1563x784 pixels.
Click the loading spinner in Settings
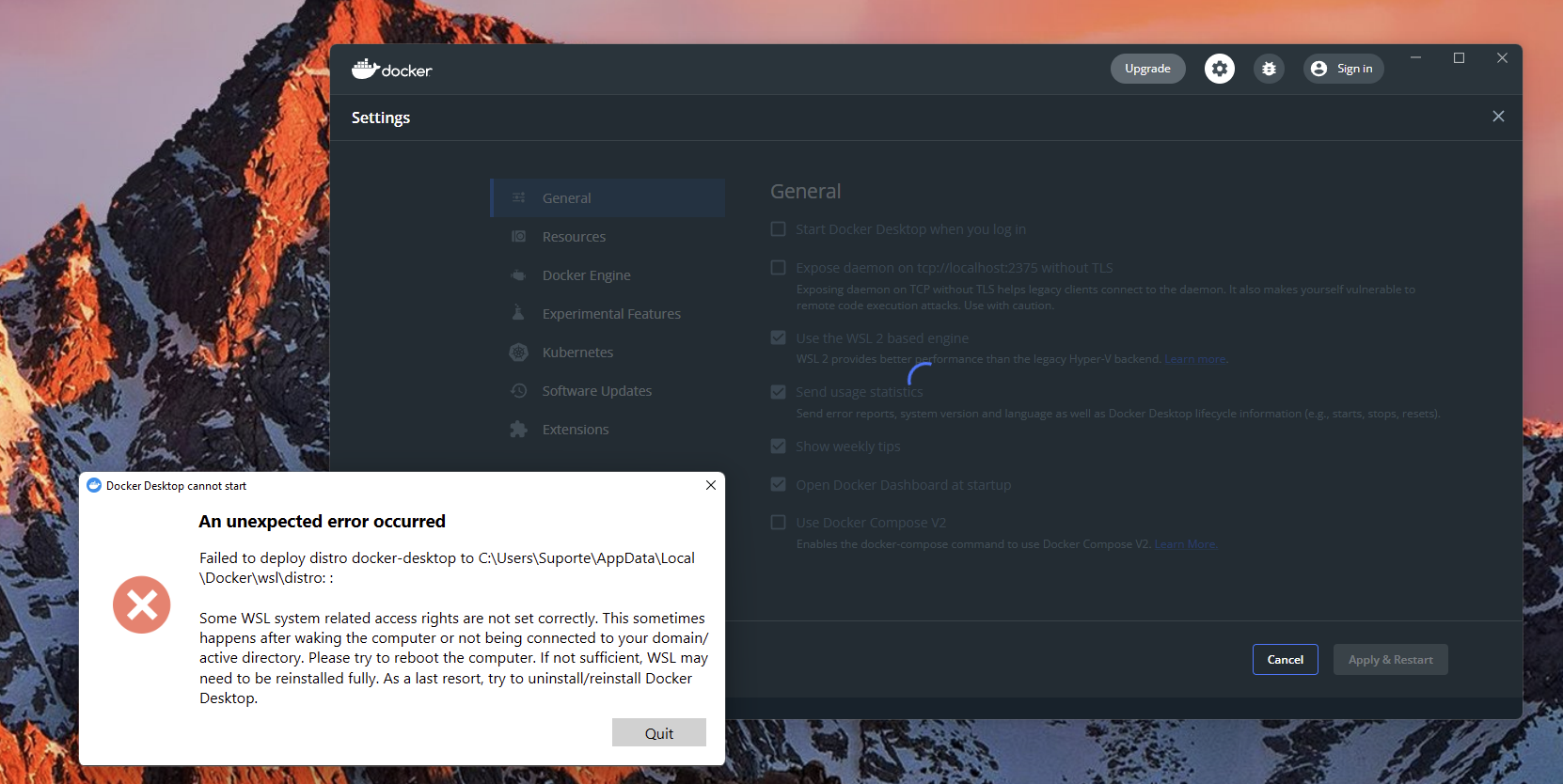(920, 374)
